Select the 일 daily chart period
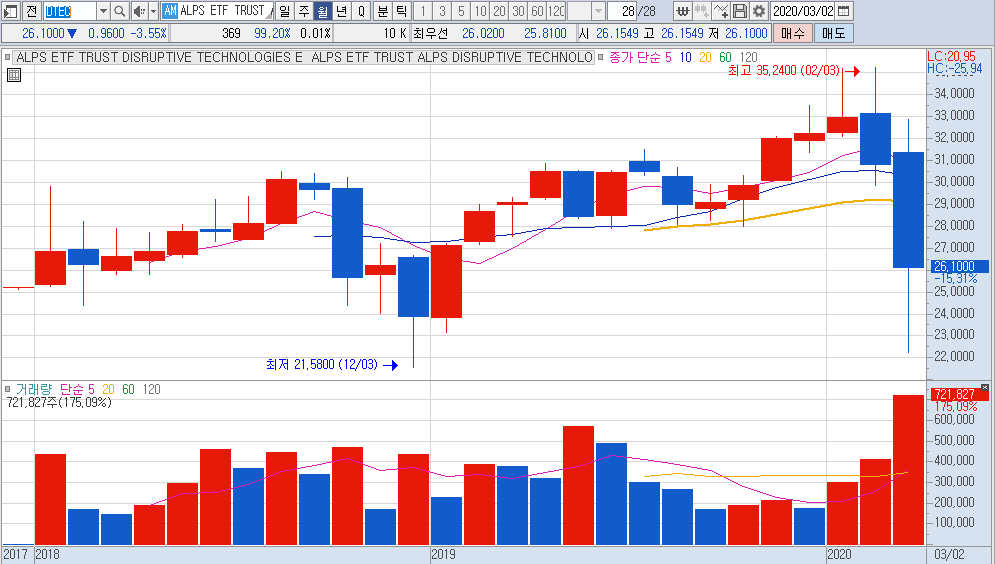The width and height of the screenshot is (995, 564). click(285, 11)
